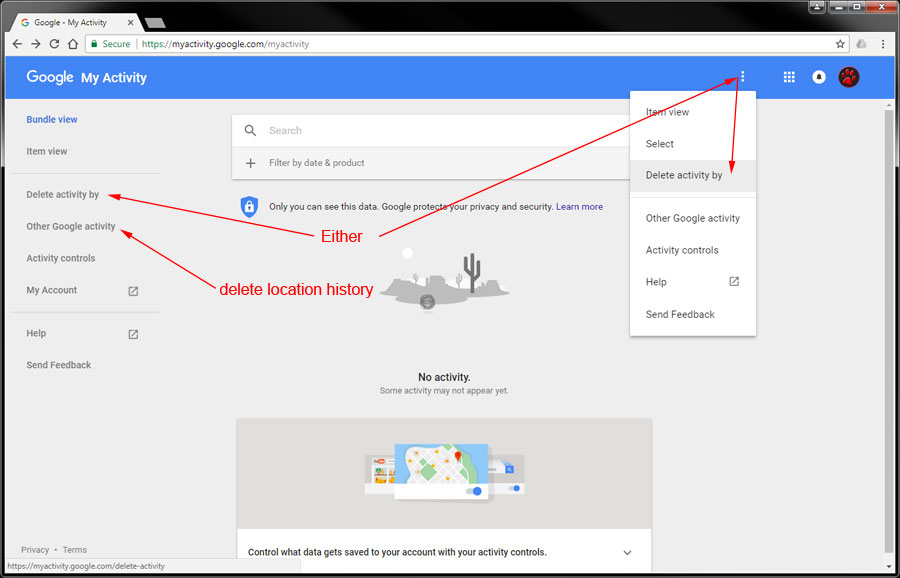Open Activity controls in sidebar
Image resolution: width=900 pixels, height=578 pixels.
point(61,258)
